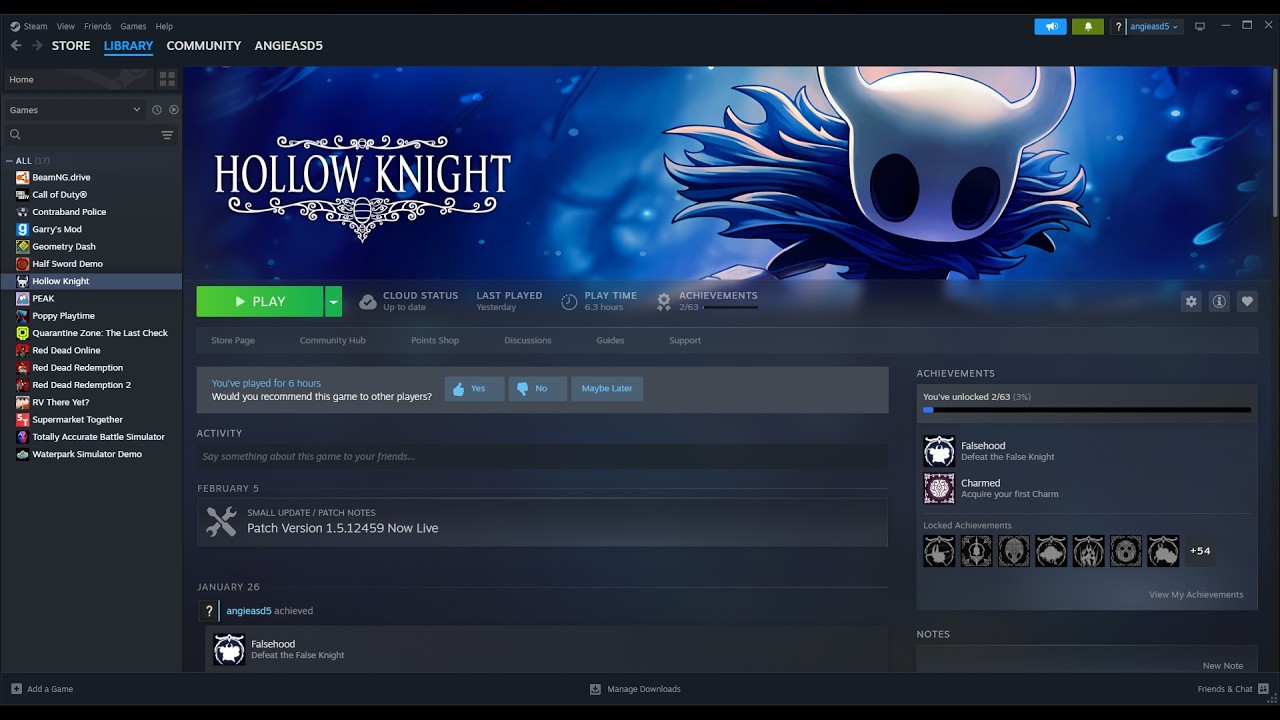
Task: Open Hollow Knight settings gear
Action: coord(1191,301)
